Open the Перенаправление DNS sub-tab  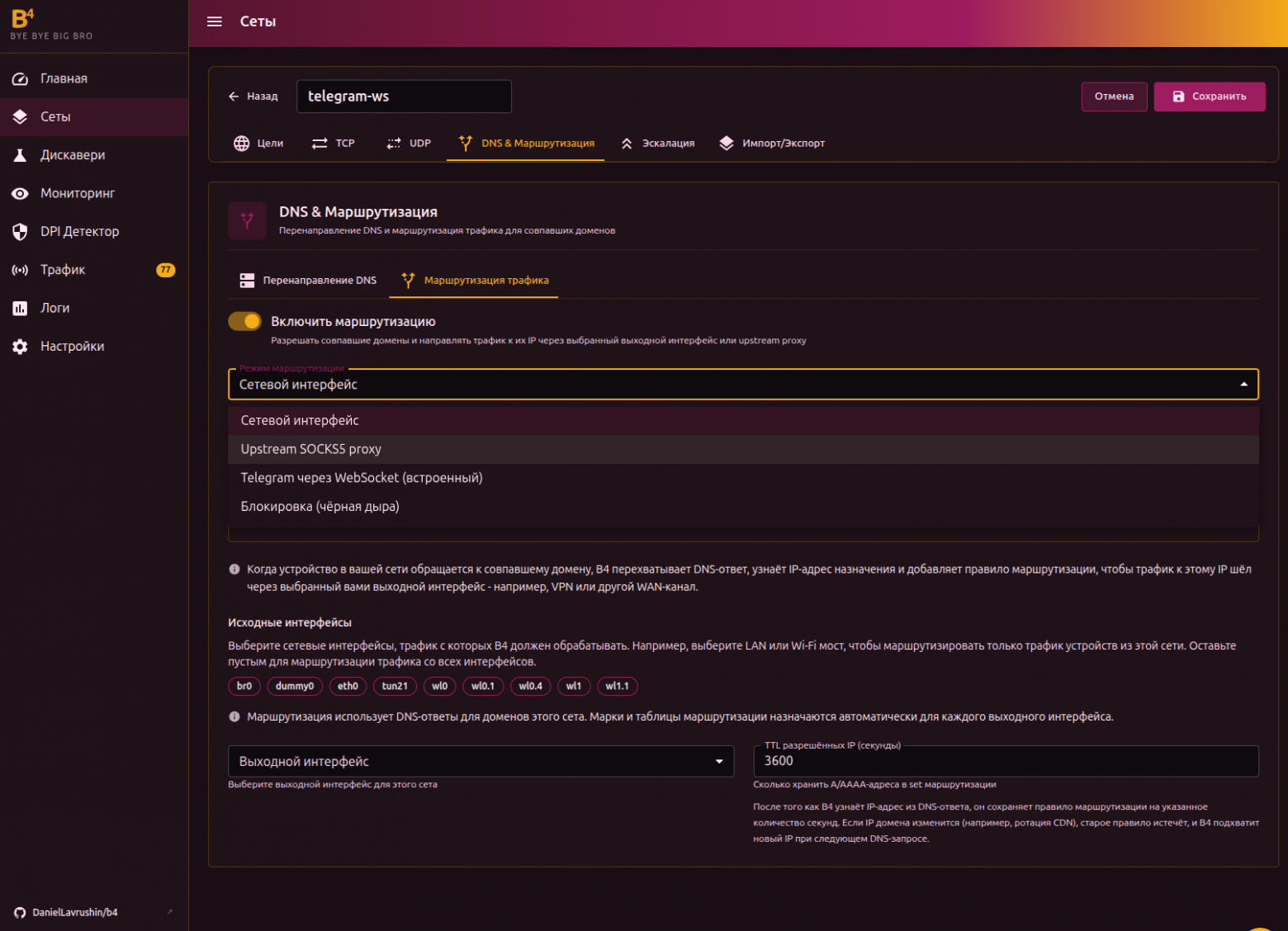(308, 281)
